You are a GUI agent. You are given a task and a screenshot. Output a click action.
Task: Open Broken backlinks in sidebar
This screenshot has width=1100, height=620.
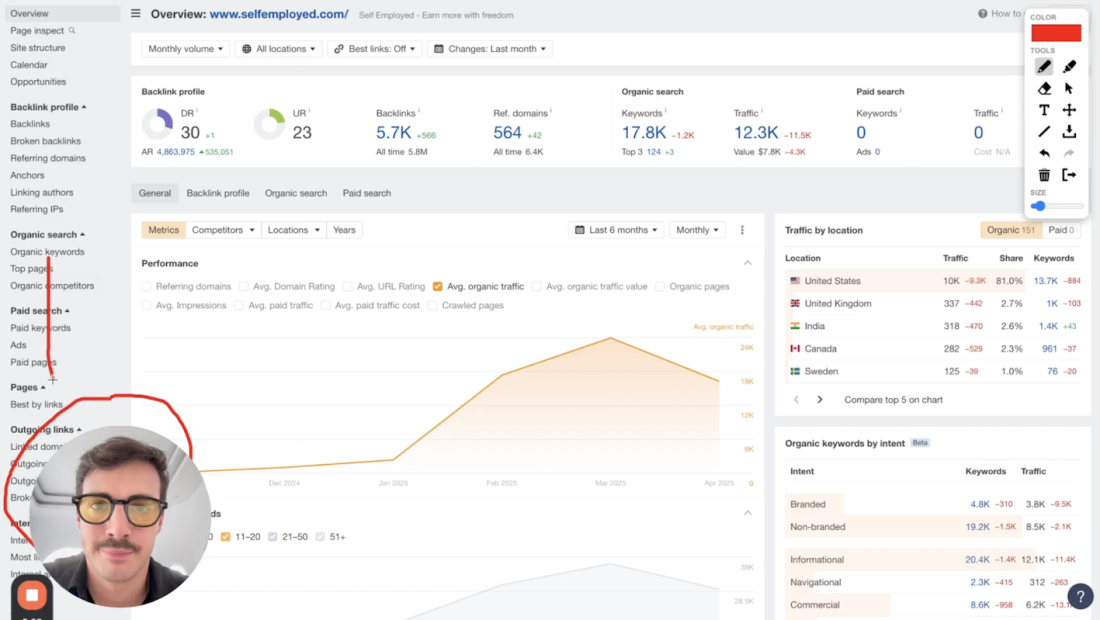(46, 141)
